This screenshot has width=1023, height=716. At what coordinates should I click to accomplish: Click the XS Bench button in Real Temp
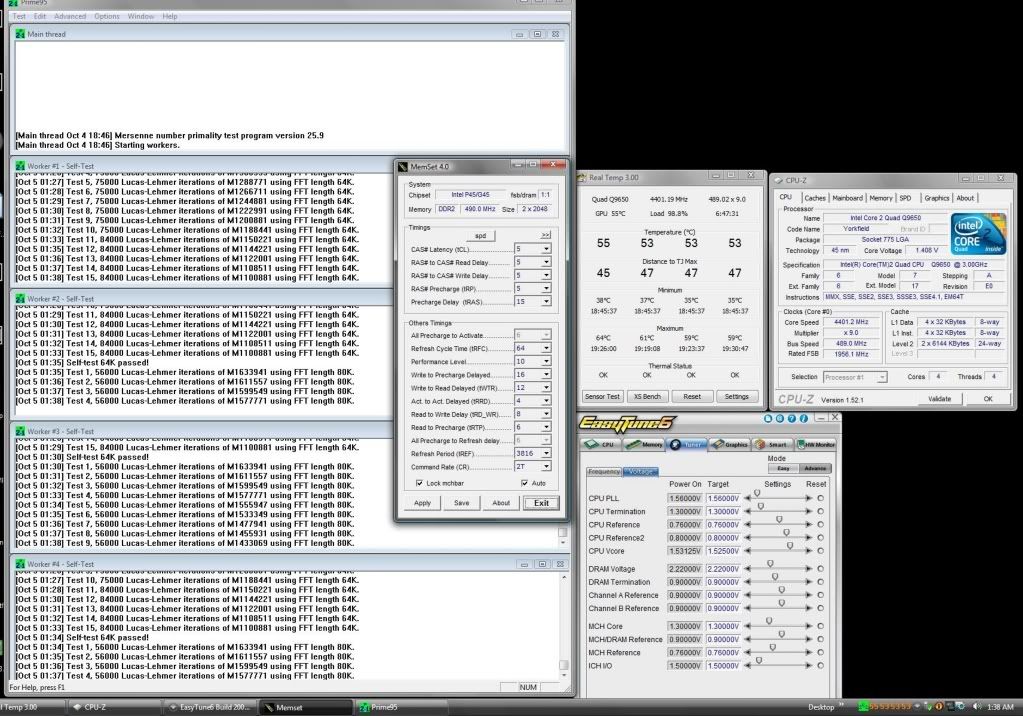[x=647, y=396]
